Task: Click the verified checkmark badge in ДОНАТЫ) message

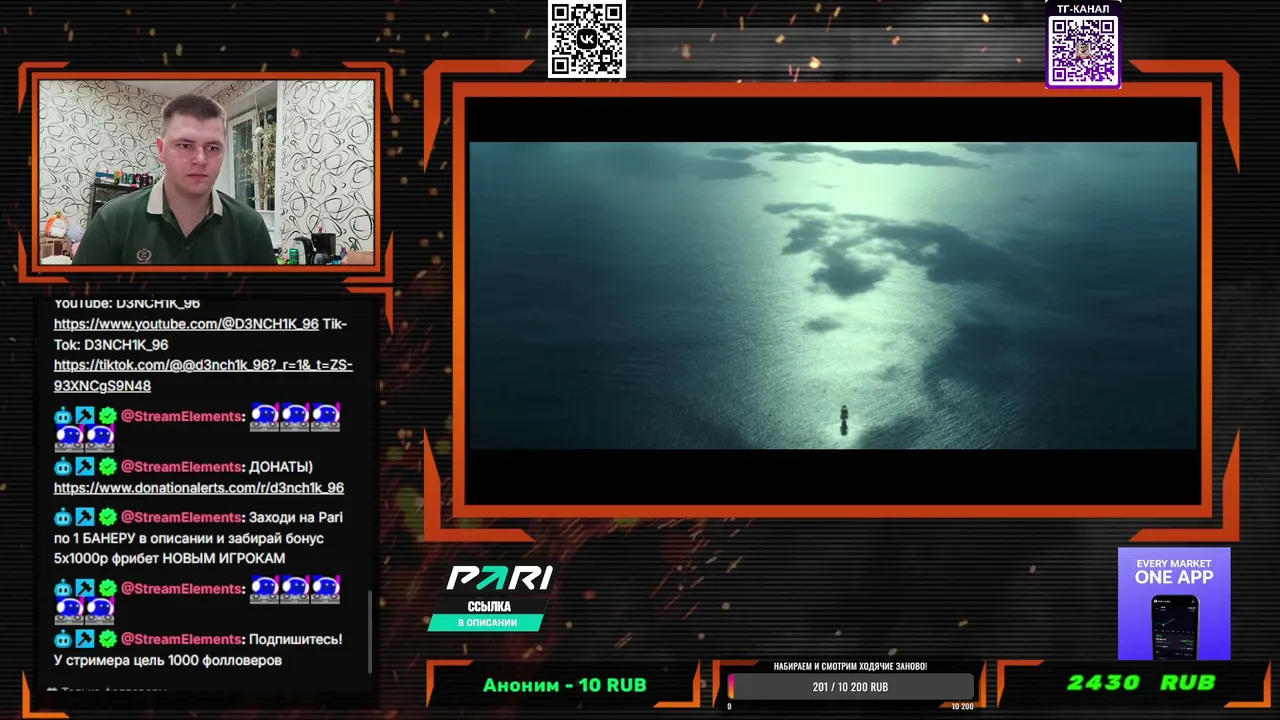Action: pyautogui.click(x=108, y=467)
